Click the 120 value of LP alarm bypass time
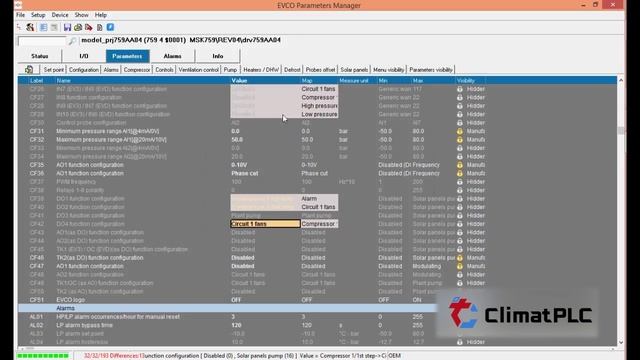Image resolution: width=640 pixels, height=360 pixels. coord(236,325)
